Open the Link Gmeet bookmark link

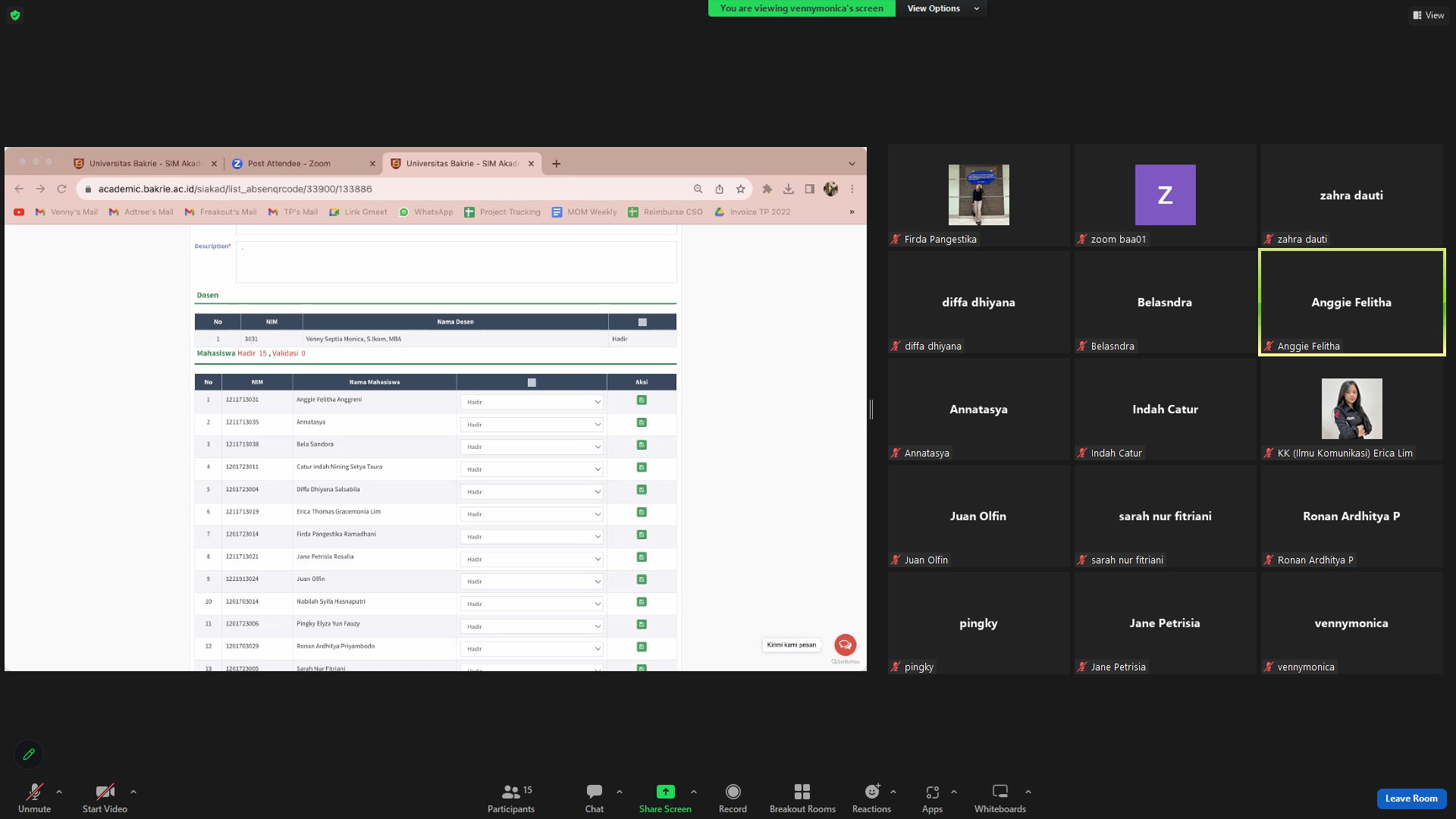pyautogui.click(x=358, y=212)
